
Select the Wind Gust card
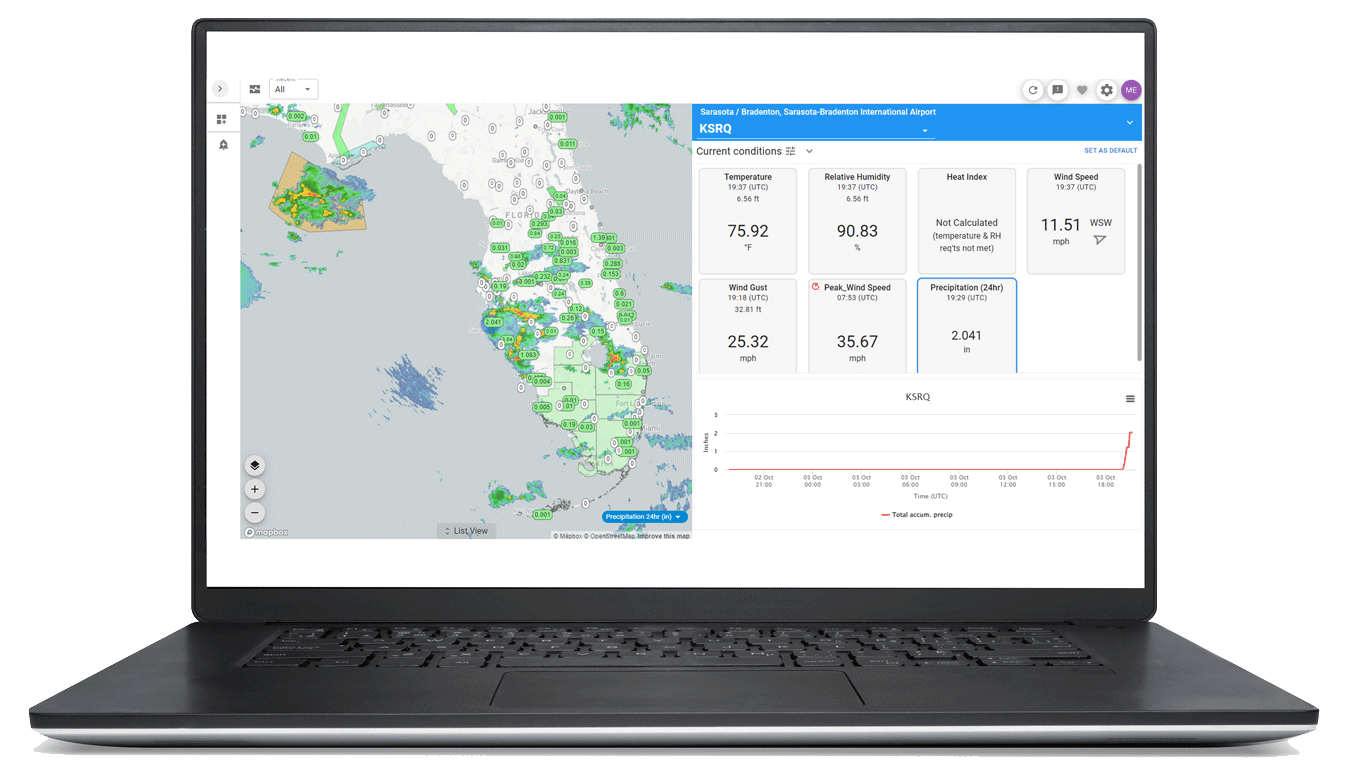(748, 326)
